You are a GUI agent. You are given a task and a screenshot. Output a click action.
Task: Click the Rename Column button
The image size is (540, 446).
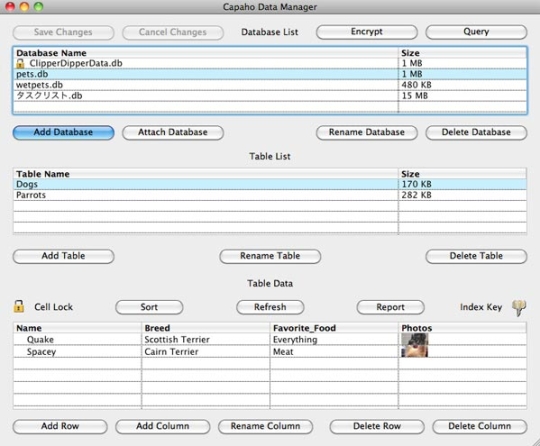265,426
